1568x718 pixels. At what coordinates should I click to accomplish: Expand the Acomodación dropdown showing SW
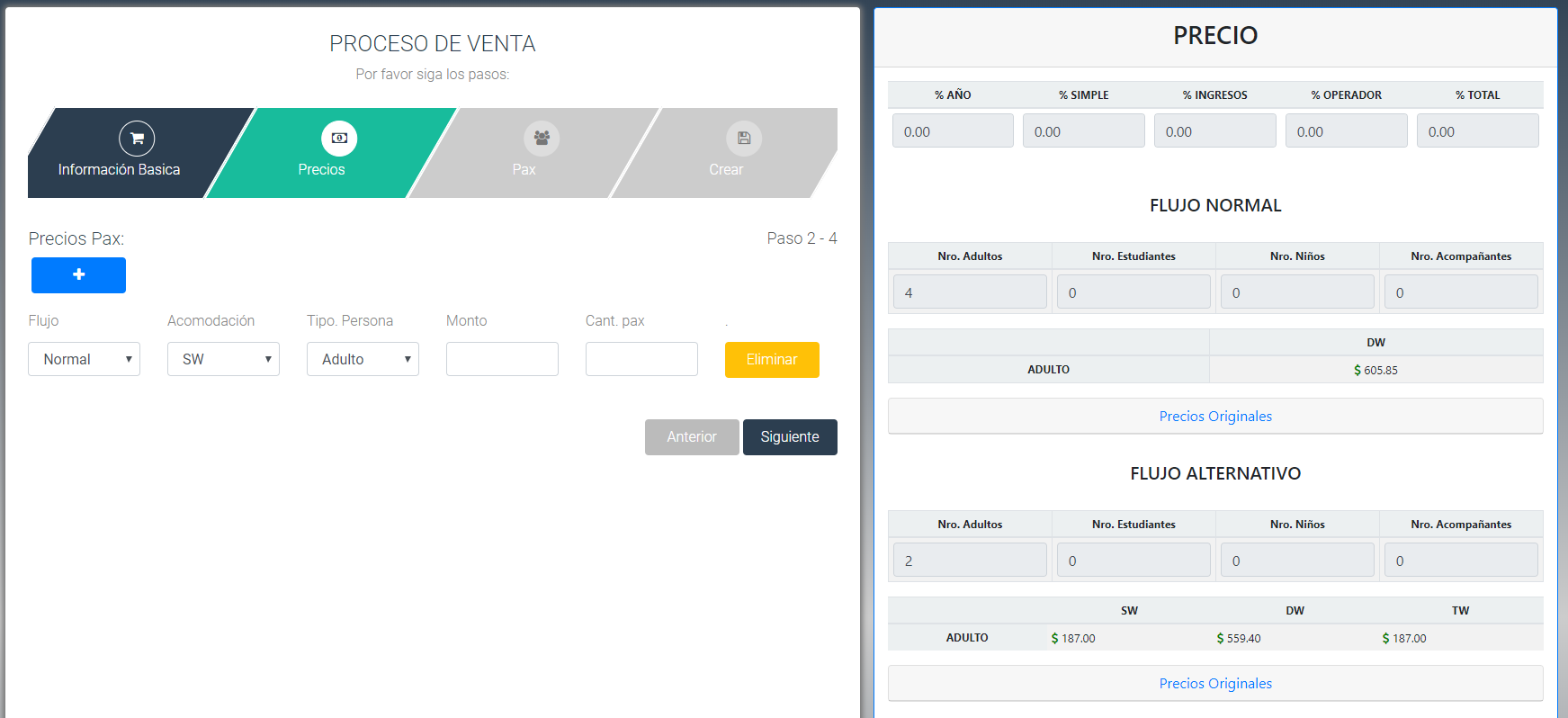coord(223,359)
